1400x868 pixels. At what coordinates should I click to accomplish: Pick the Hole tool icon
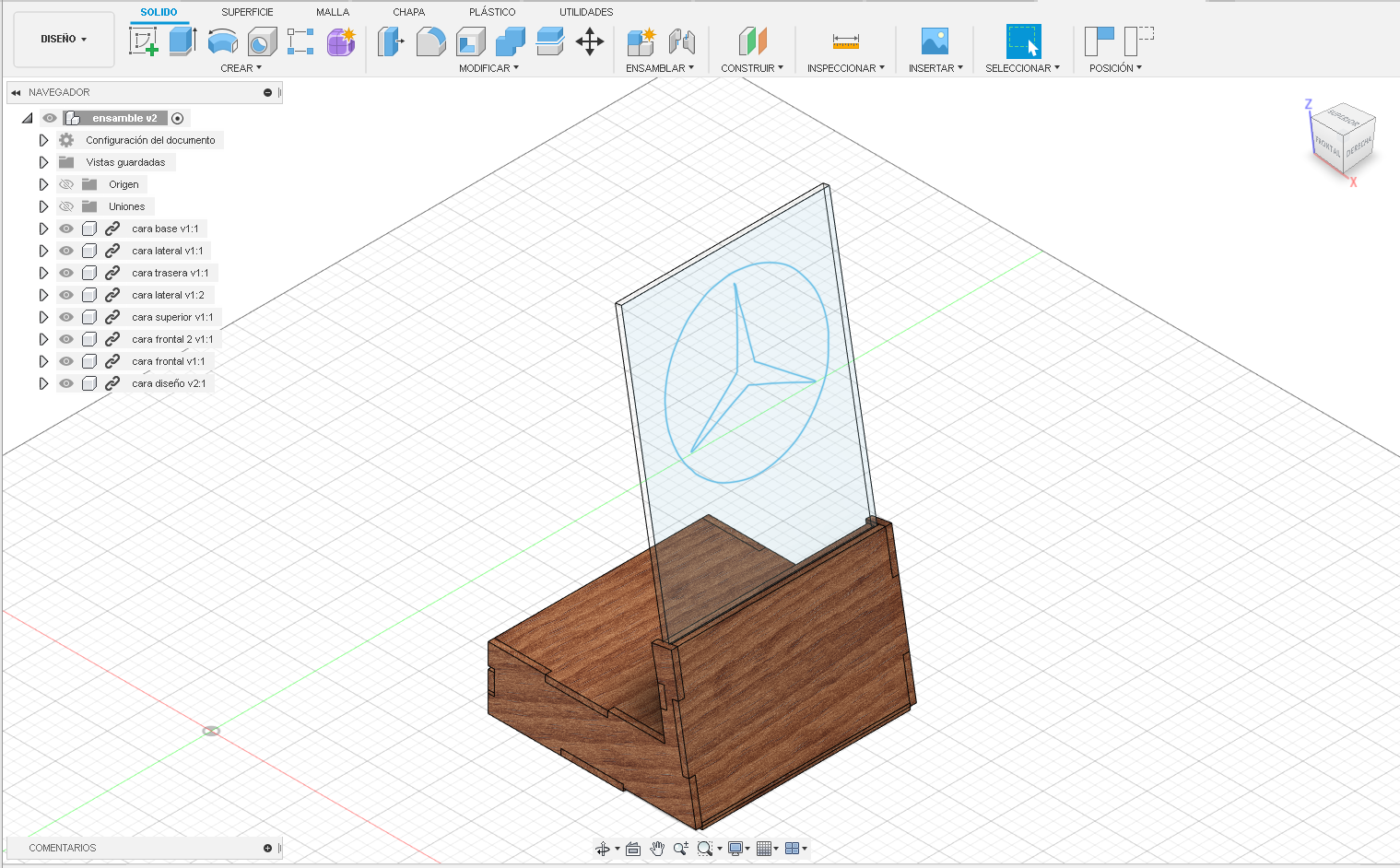coord(262,41)
